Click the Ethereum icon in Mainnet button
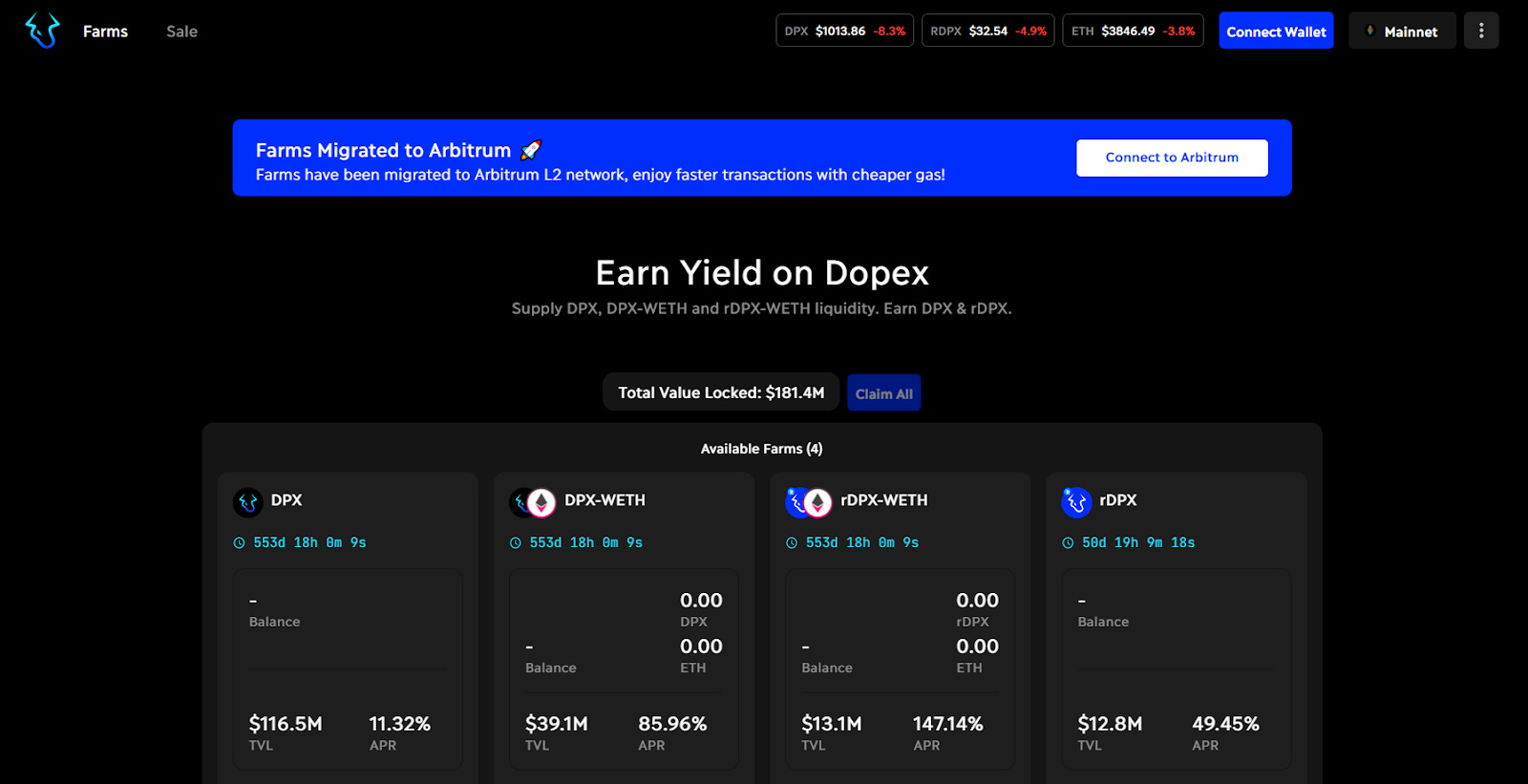Viewport: 1528px width, 784px height. 1369,31
